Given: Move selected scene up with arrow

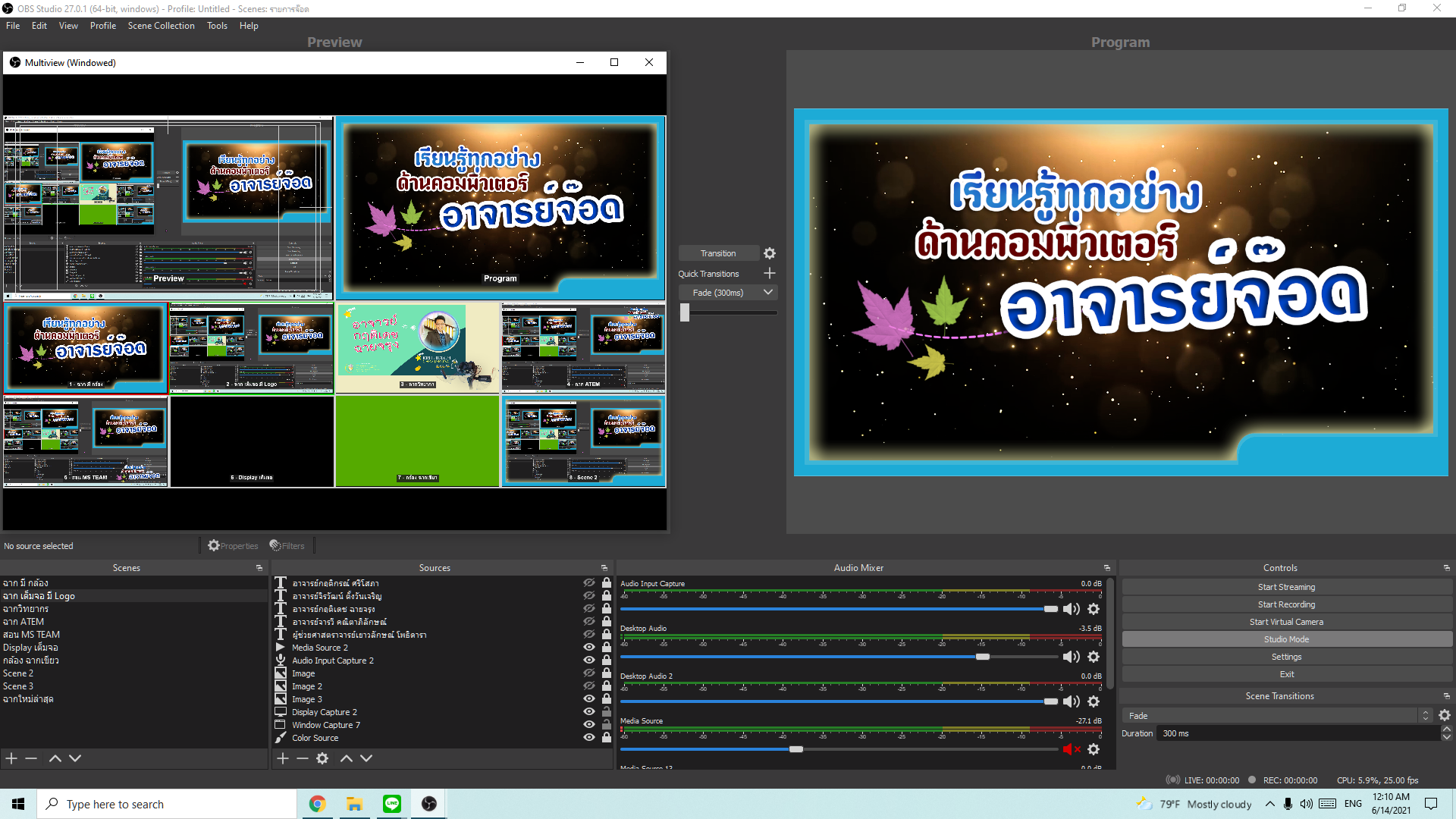Looking at the screenshot, I should (x=55, y=758).
